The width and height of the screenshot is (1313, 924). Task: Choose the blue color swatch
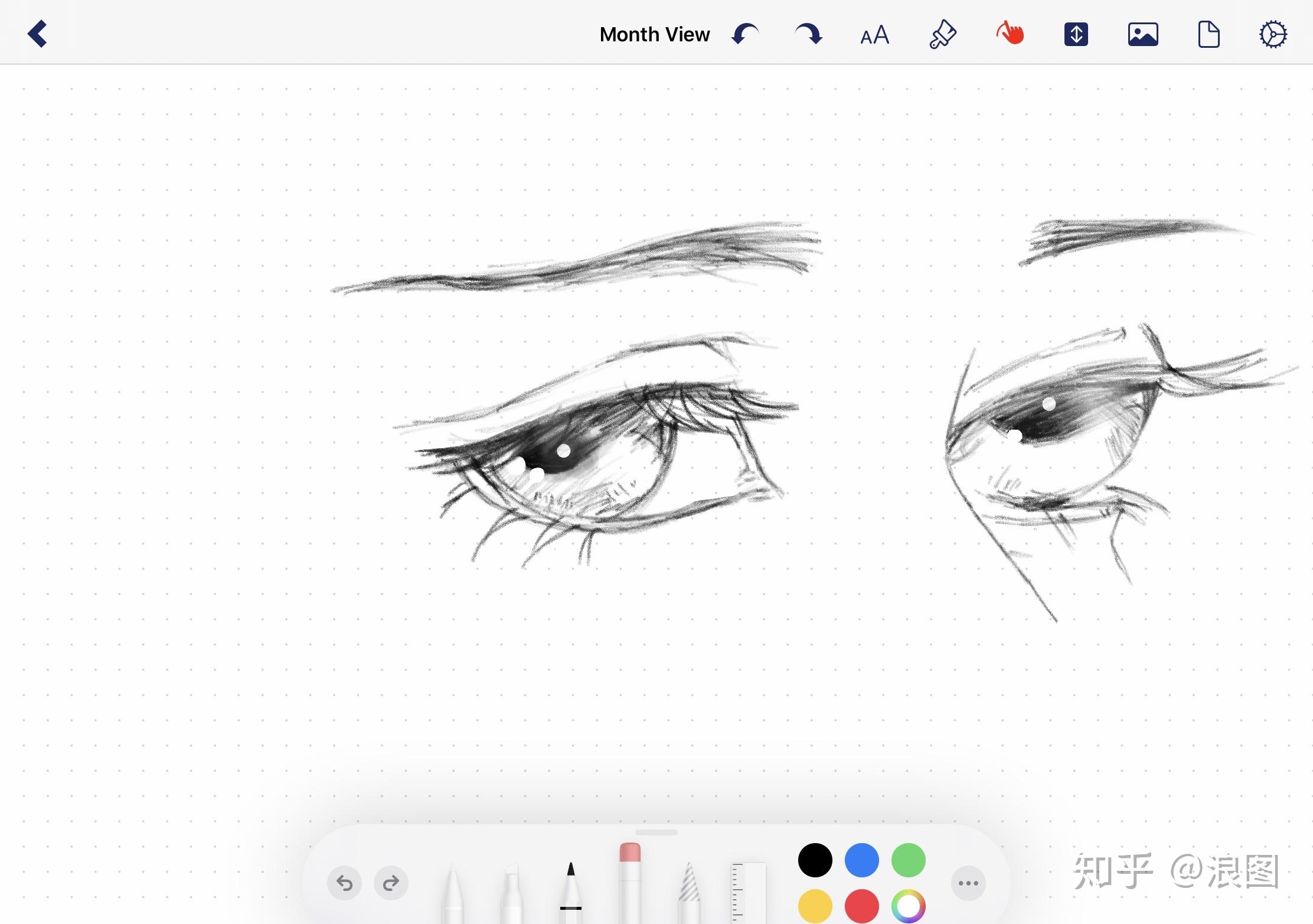[861, 860]
